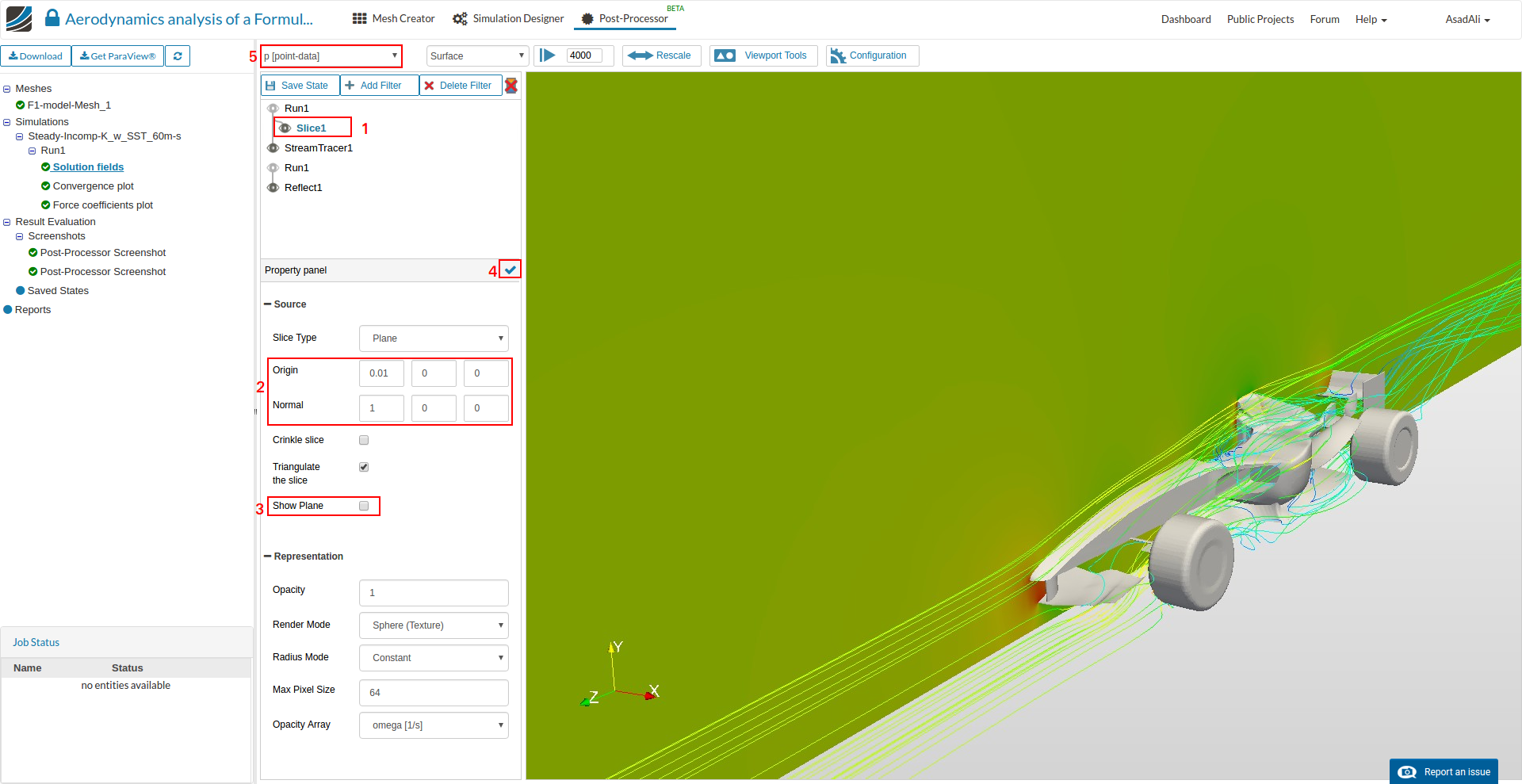Uncheck Triangulate the slice checkbox

364,467
